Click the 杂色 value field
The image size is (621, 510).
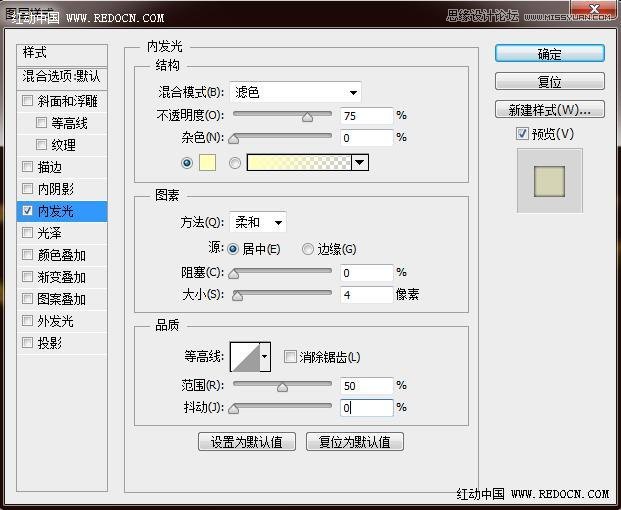tap(367, 138)
